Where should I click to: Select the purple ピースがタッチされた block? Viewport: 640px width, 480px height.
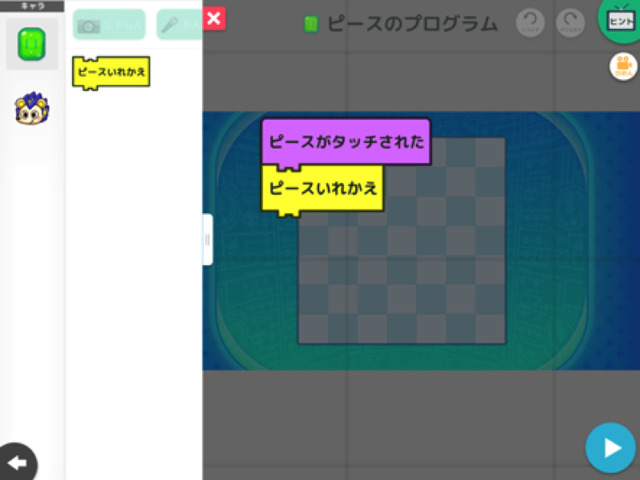tap(346, 142)
